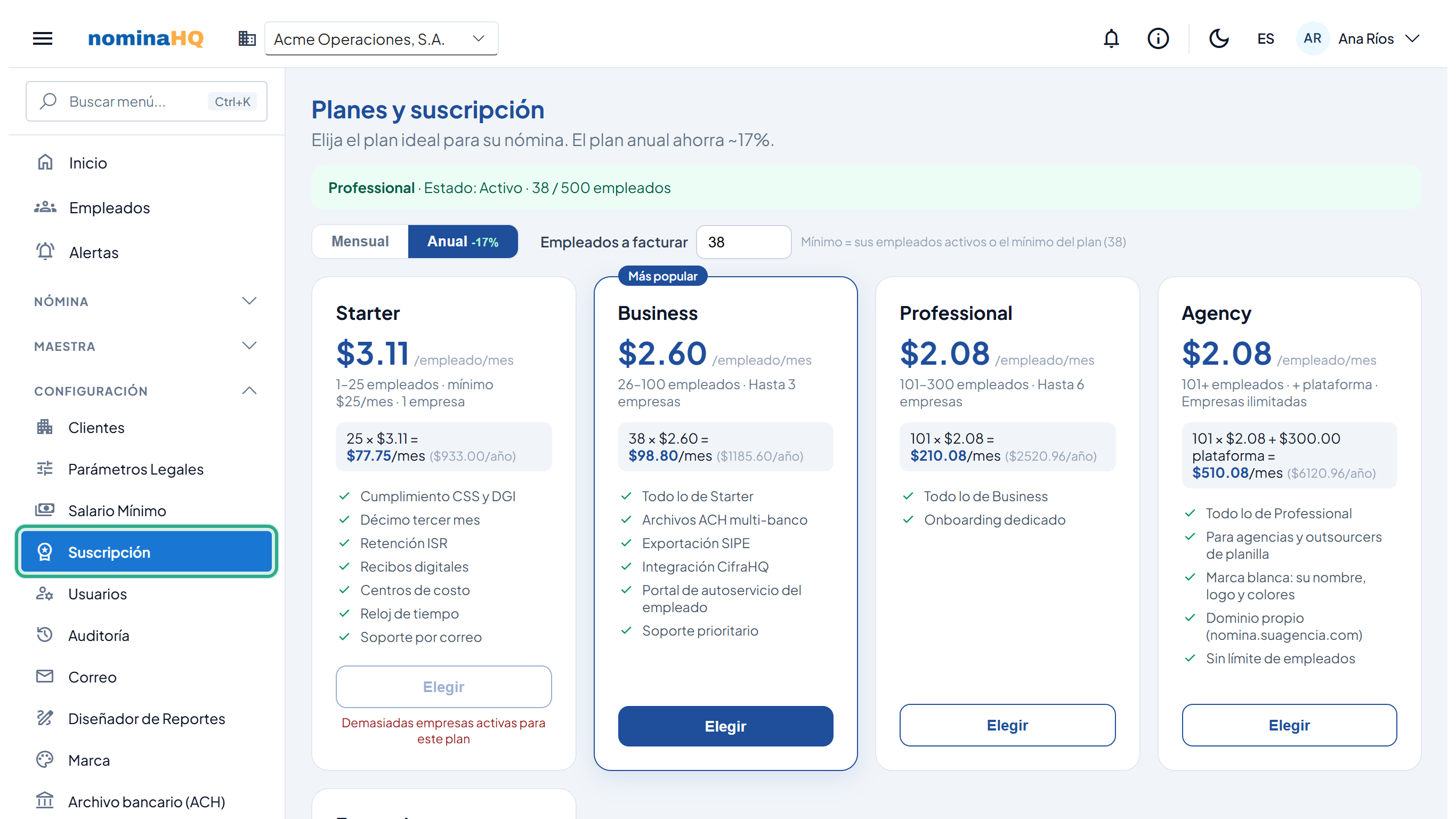
Task: Select the Anual -17% billing option
Action: (463, 242)
